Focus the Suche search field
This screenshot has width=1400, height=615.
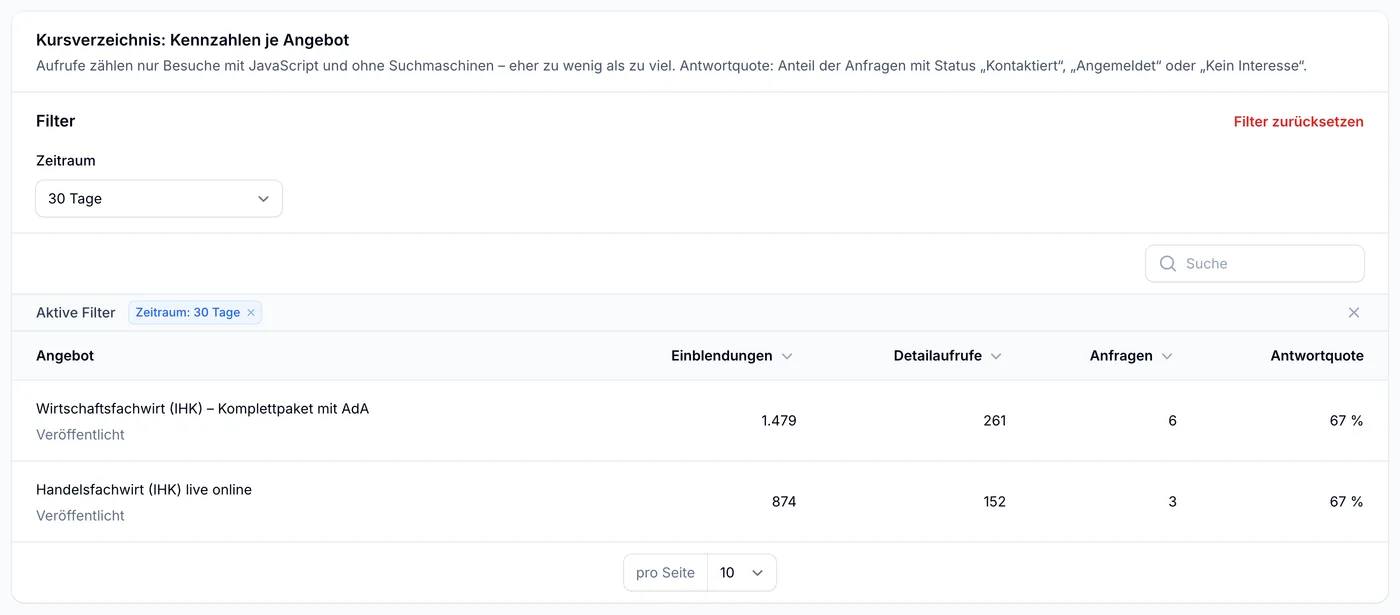1254,264
